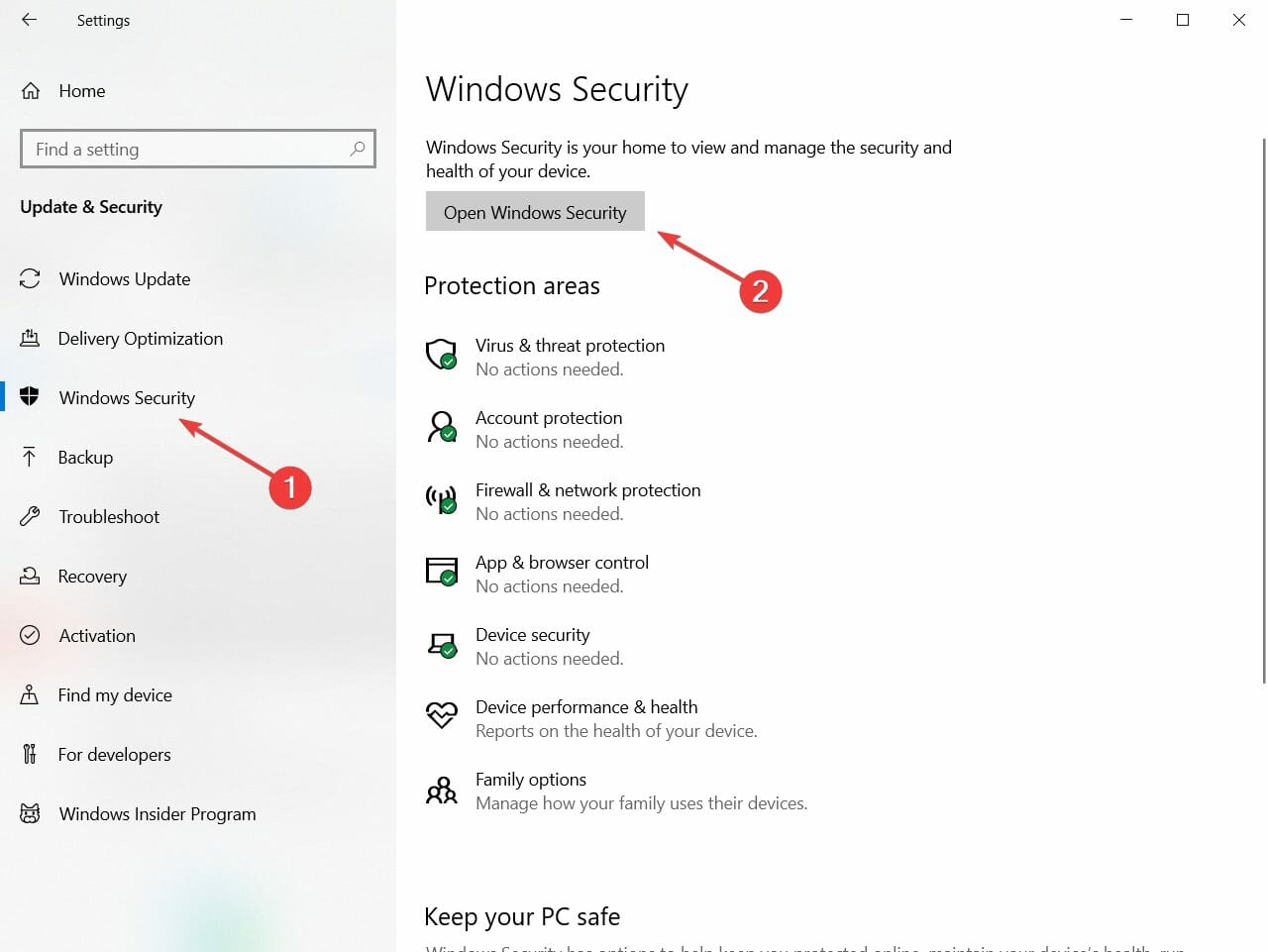Click the Account protection person icon
The height and width of the screenshot is (952, 1268).
(x=442, y=426)
